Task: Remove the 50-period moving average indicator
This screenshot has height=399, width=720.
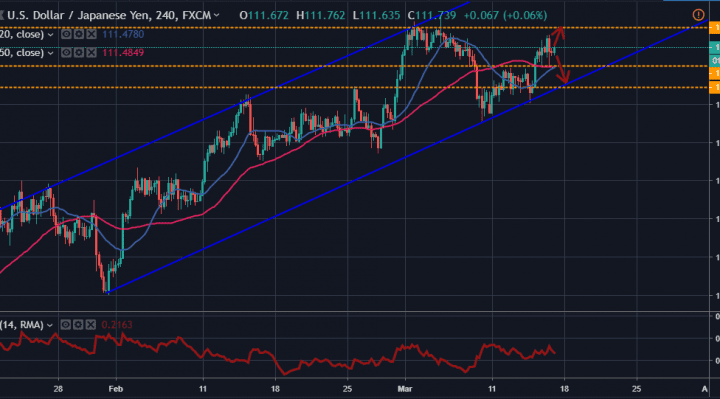Action: [x=91, y=53]
